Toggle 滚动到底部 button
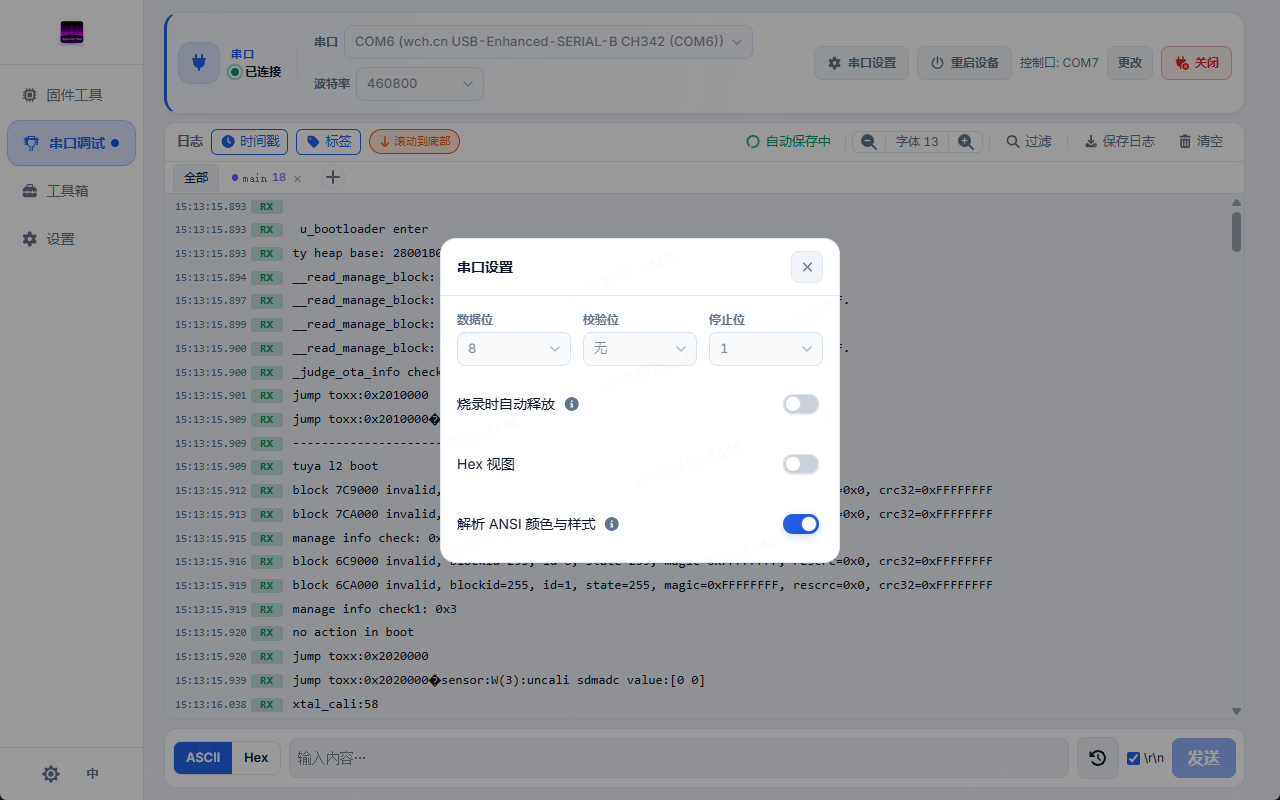Screen dimensions: 1280x800 click(x=415, y=142)
